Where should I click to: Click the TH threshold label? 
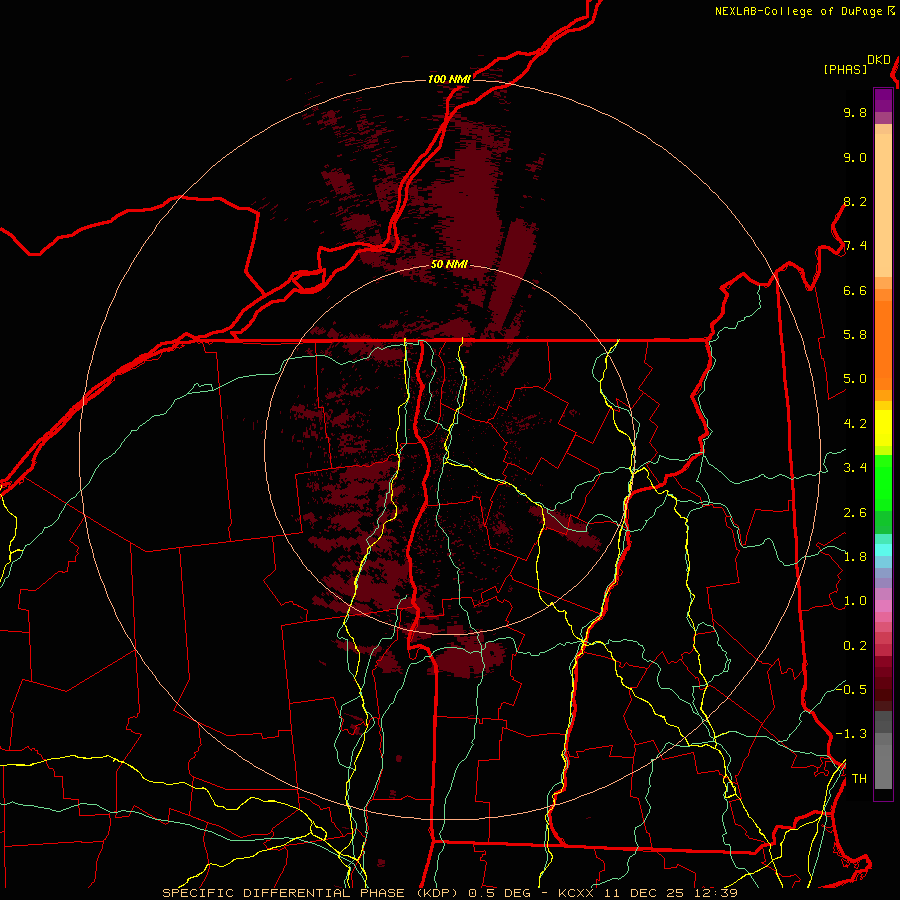click(859, 779)
